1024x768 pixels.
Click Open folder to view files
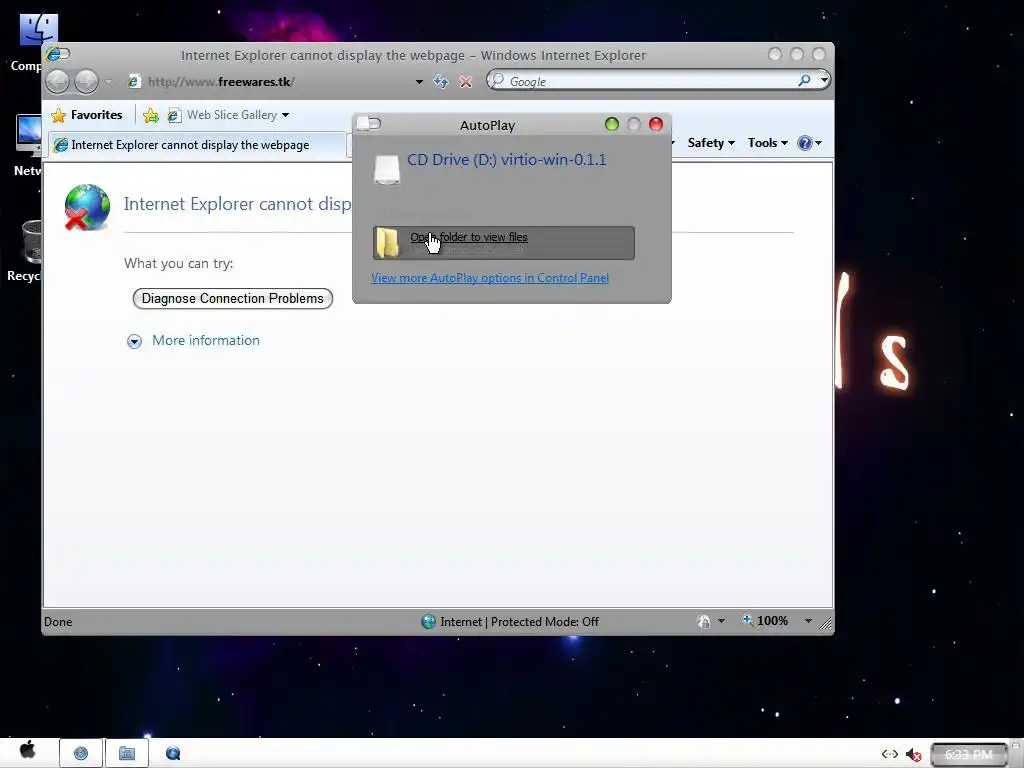pyautogui.click(x=504, y=243)
